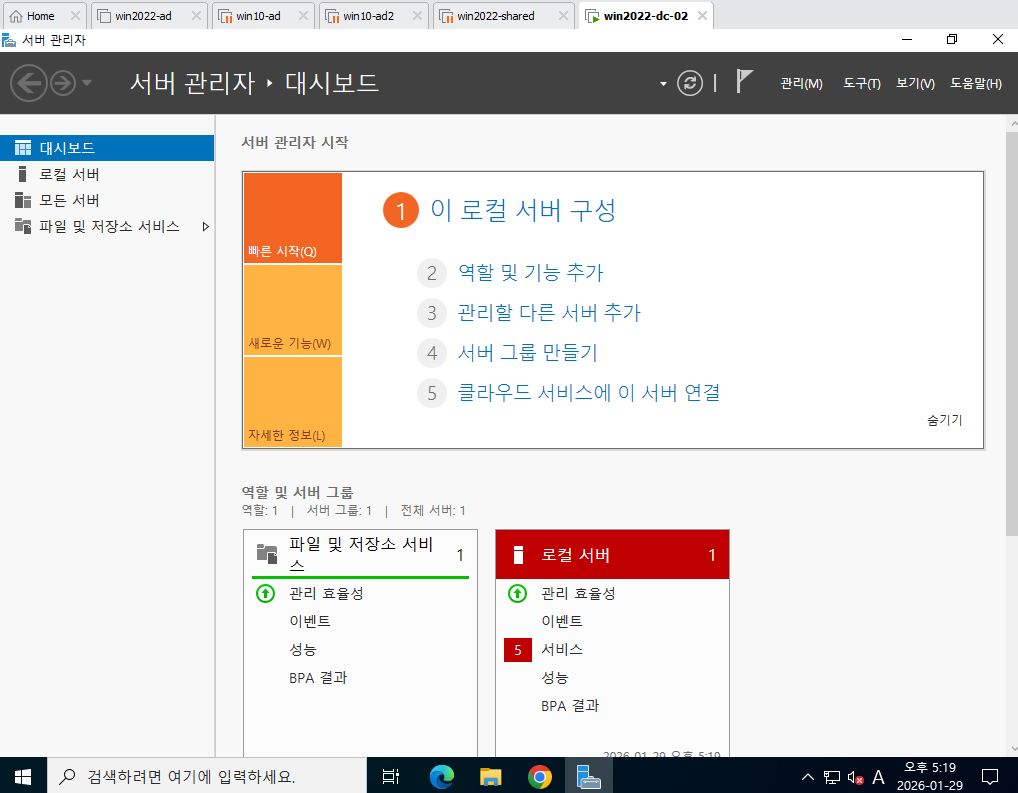This screenshot has height=793, width=1018.
Task: Select 모든 서버 in the sidebar
Action: point(107,200)
